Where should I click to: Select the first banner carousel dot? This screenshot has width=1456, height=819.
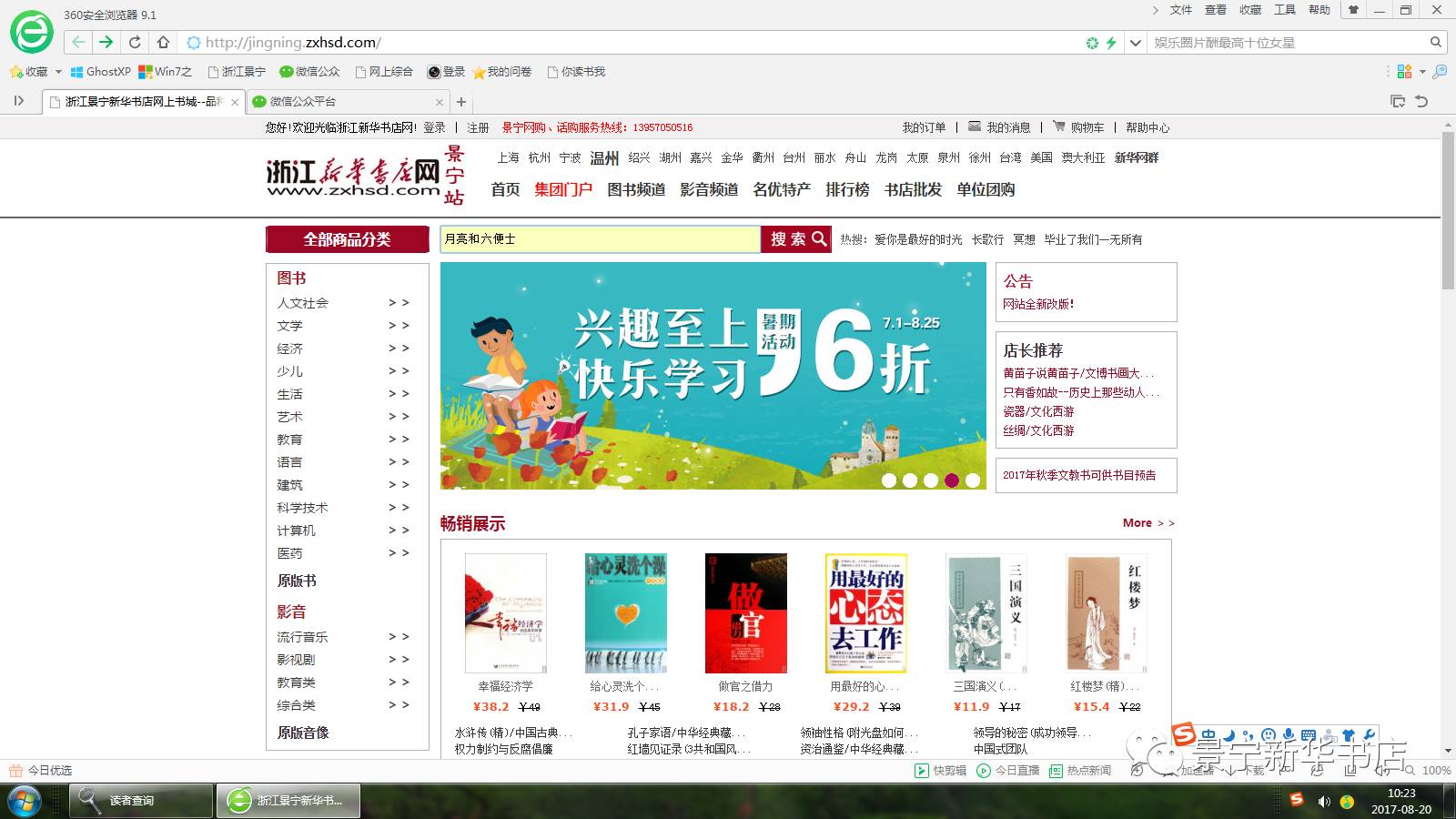(x=889, y=480)
